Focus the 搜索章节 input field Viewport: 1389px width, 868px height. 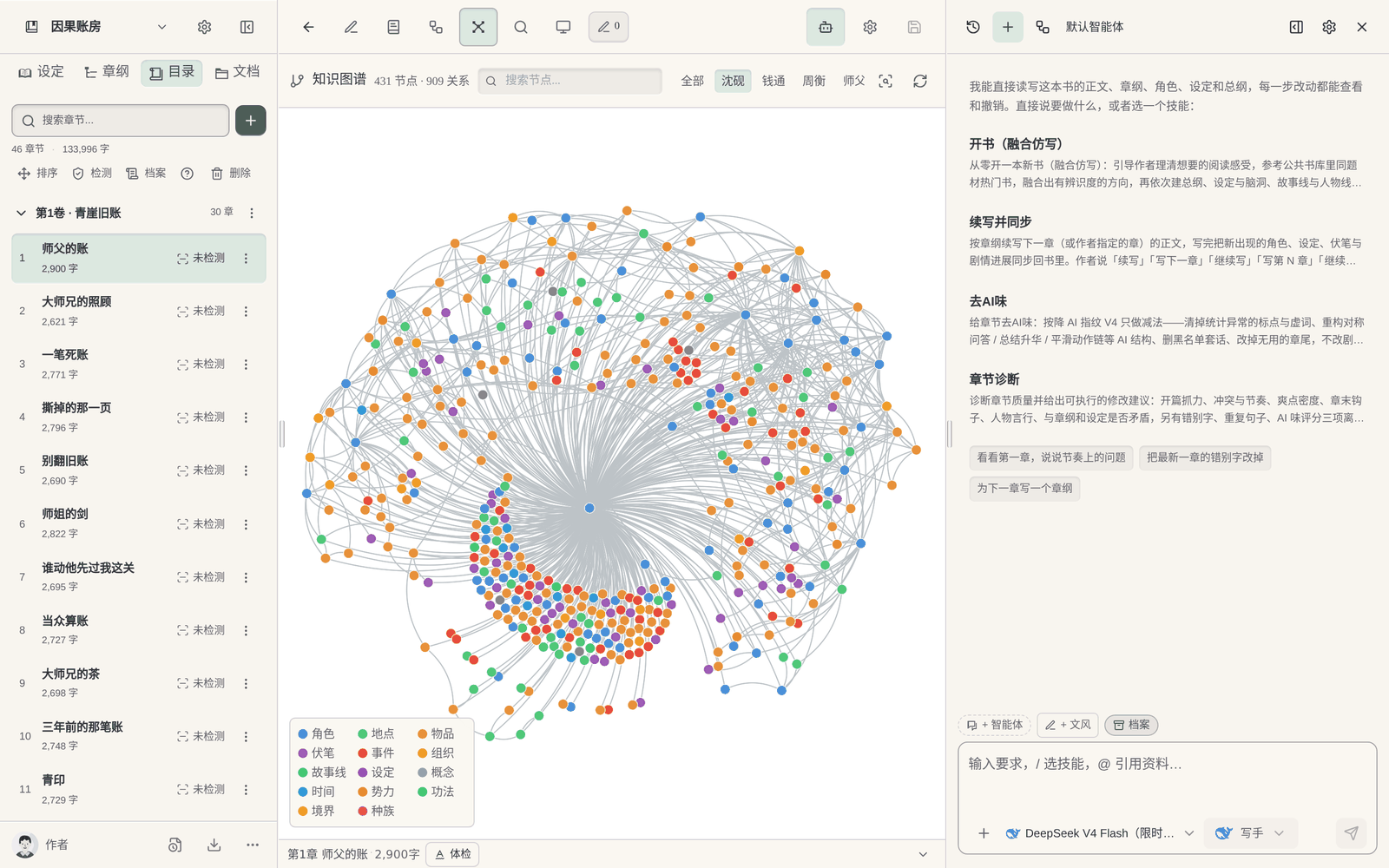(121, 121)
